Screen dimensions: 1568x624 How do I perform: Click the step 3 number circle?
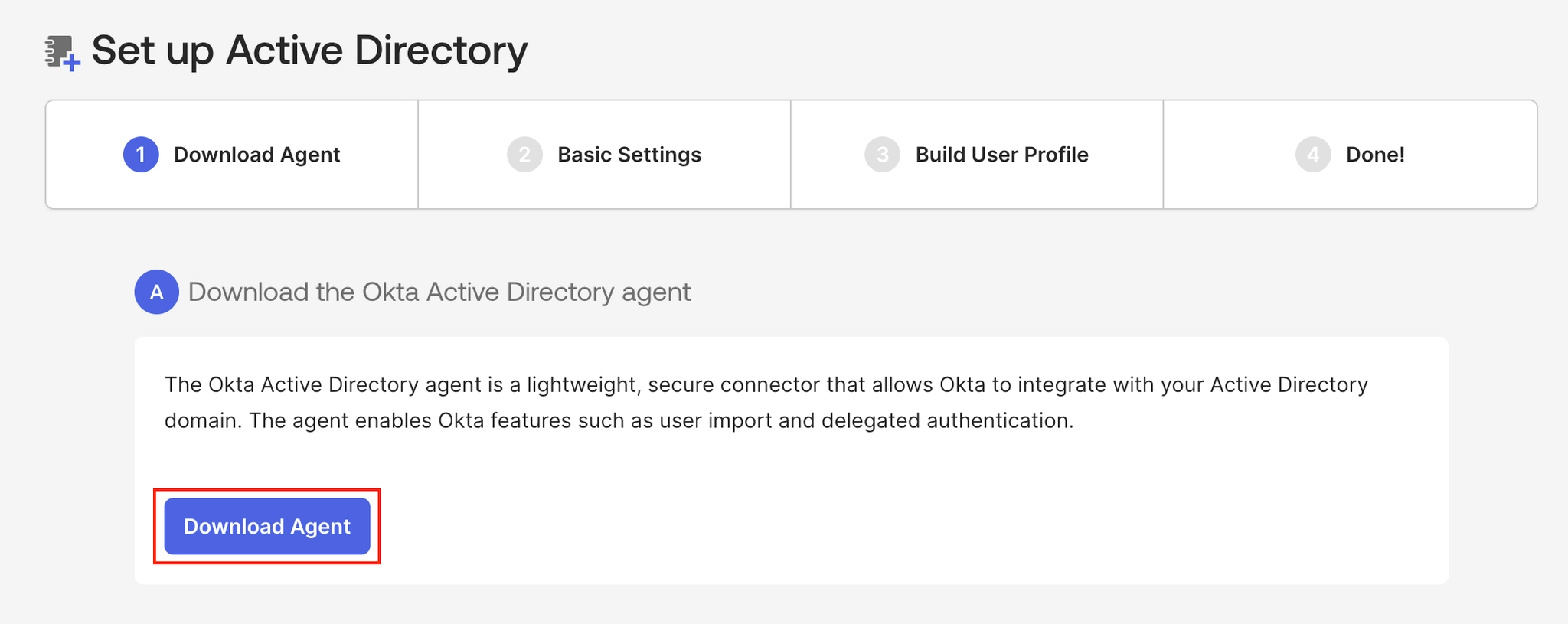coord(882,155)
